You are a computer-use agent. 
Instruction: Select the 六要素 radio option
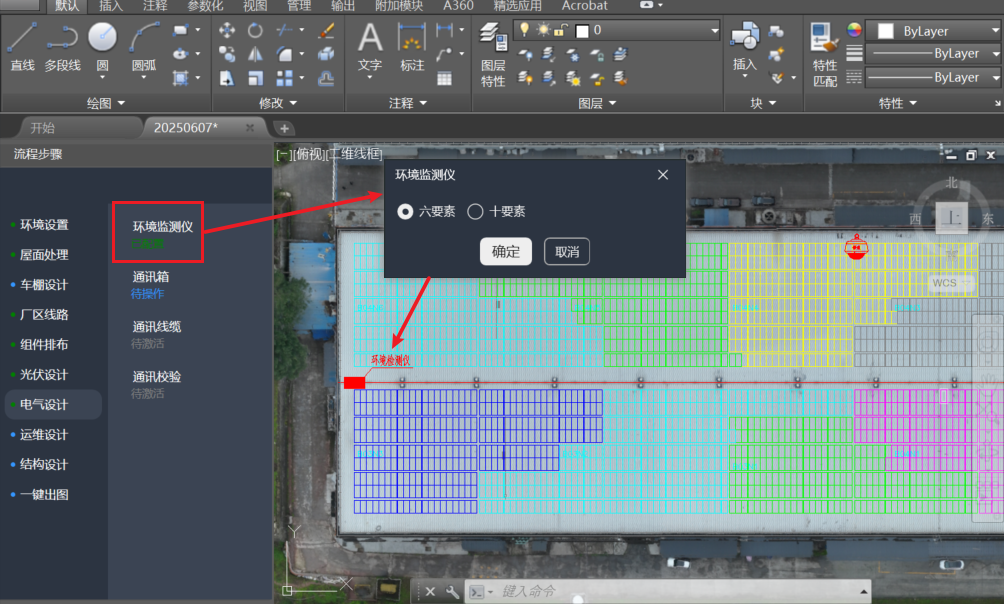tap(405, 211)
